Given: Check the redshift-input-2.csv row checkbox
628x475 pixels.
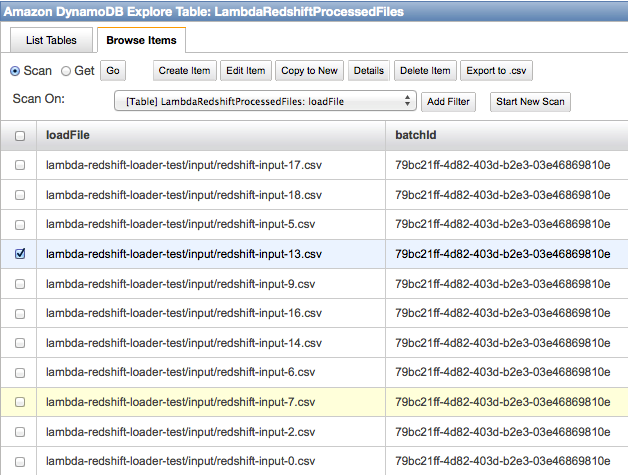Looking at the screenshot, I should 20,432.
